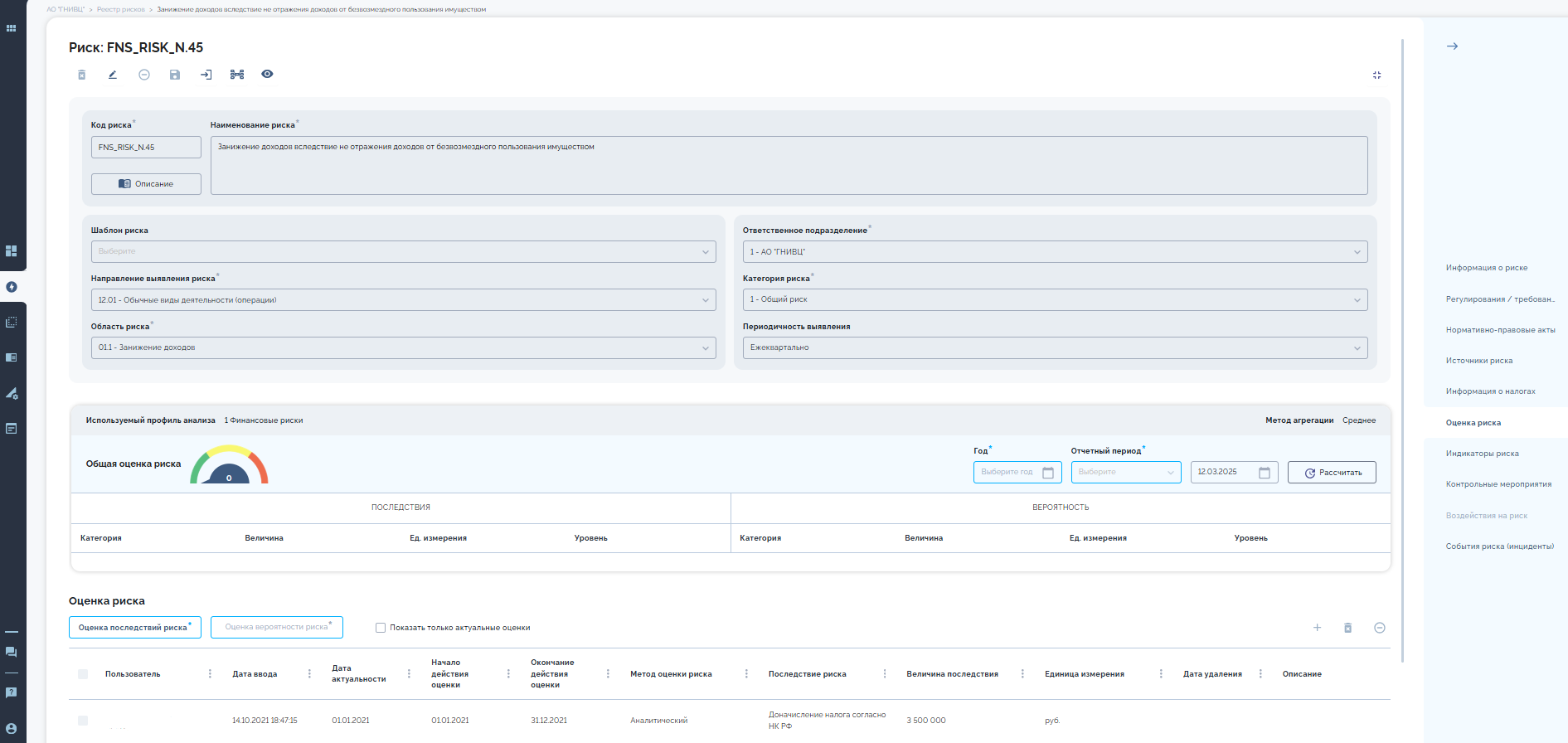1568x743 pixels.
Task: Expand the Категория риска dropdown
Action: pos(1055,300)
